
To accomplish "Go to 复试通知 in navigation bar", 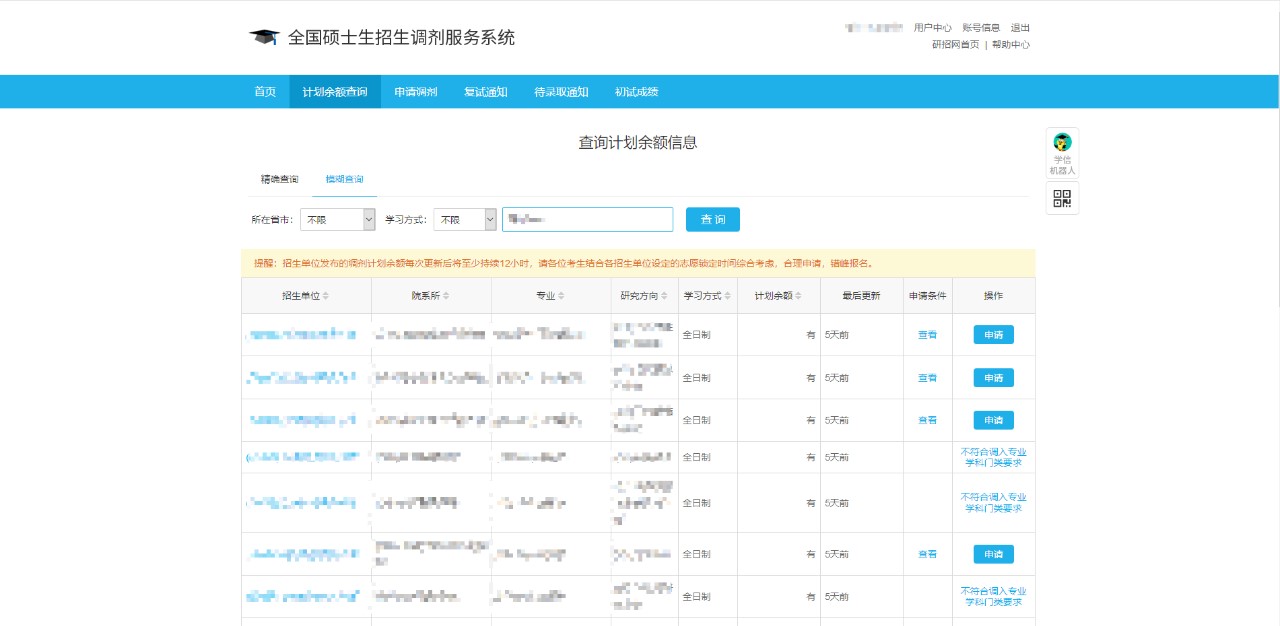I will pos(485,92).
